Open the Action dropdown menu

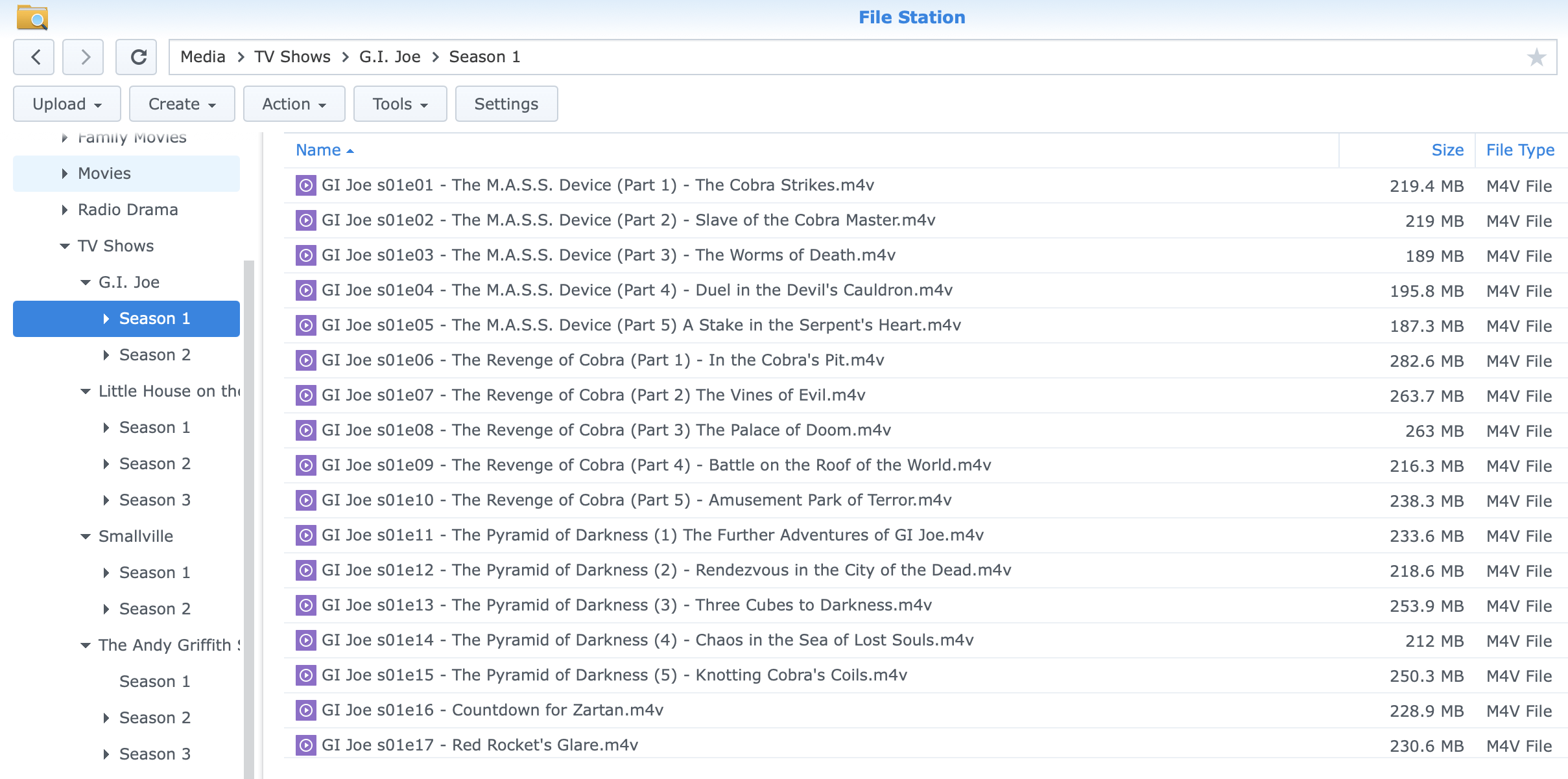(x=294, y=104)
